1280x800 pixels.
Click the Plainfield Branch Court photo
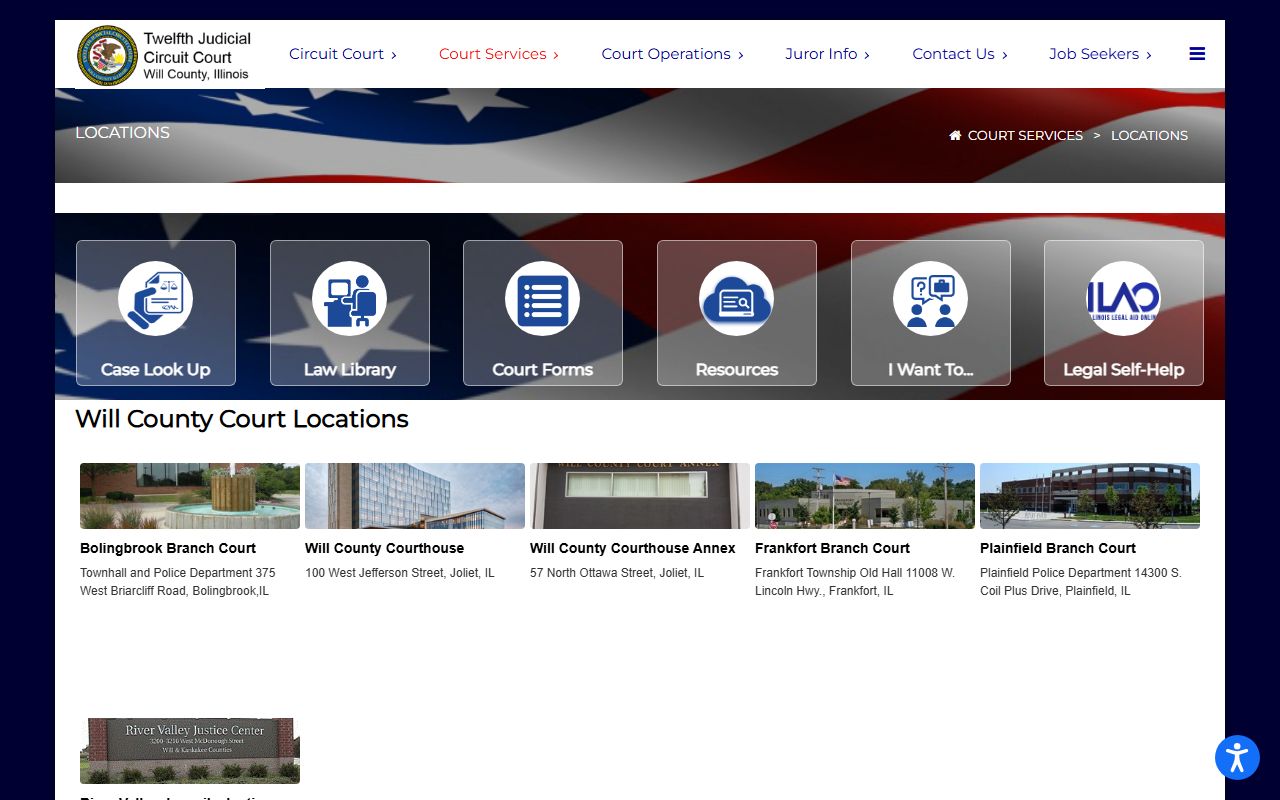tap(1090, 496)
